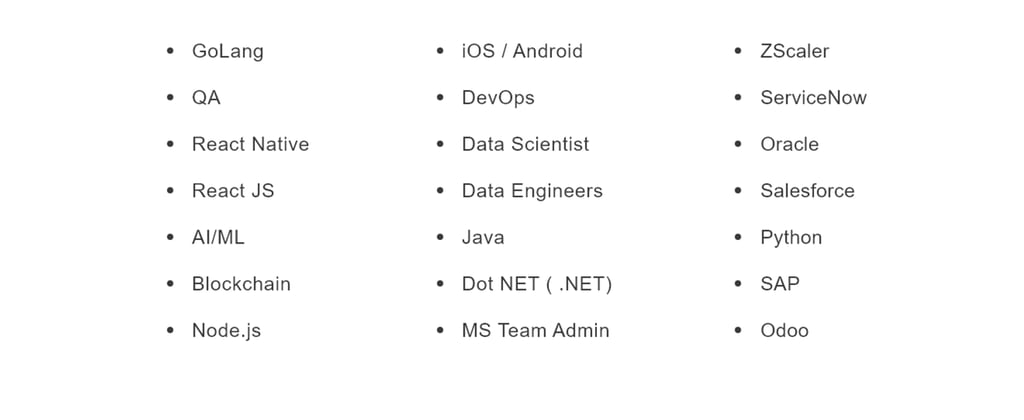Select the QA entry

click(206, 98)
